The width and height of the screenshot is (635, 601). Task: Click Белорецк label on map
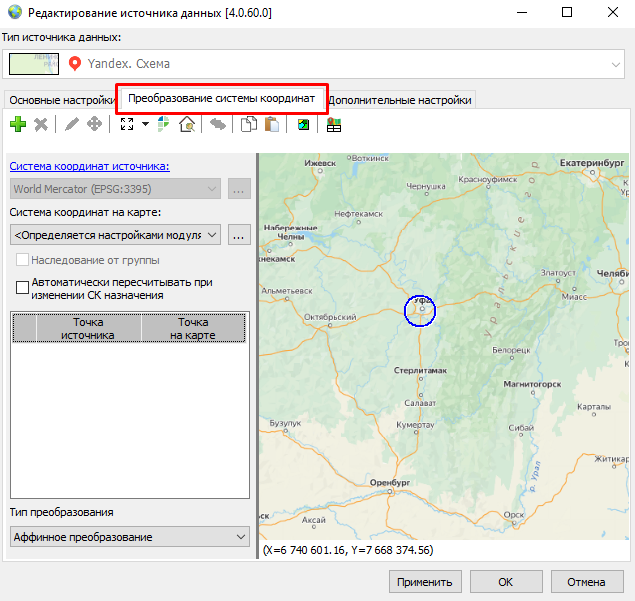pyautogui.click(x=511, y=350)
